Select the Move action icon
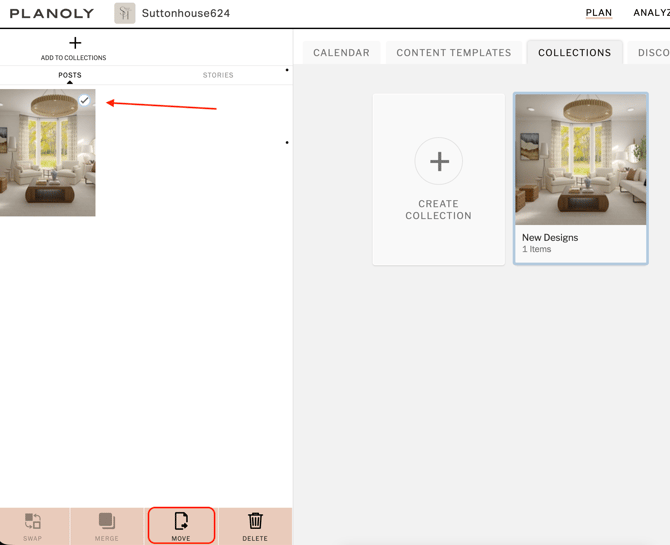Image resolution: width=670 pixels, height=545 pixels. pyautogui.click(x=181, y=521)
